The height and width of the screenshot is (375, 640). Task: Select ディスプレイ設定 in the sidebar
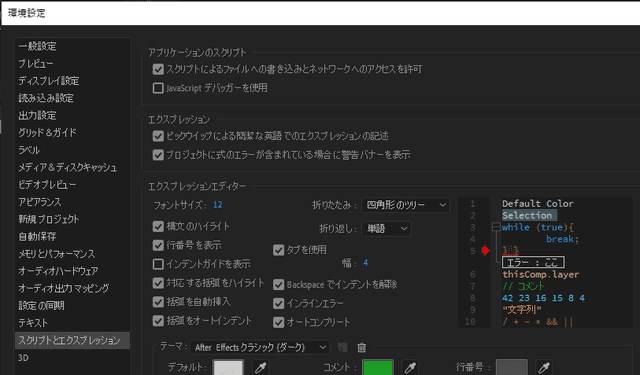point(72,81)
